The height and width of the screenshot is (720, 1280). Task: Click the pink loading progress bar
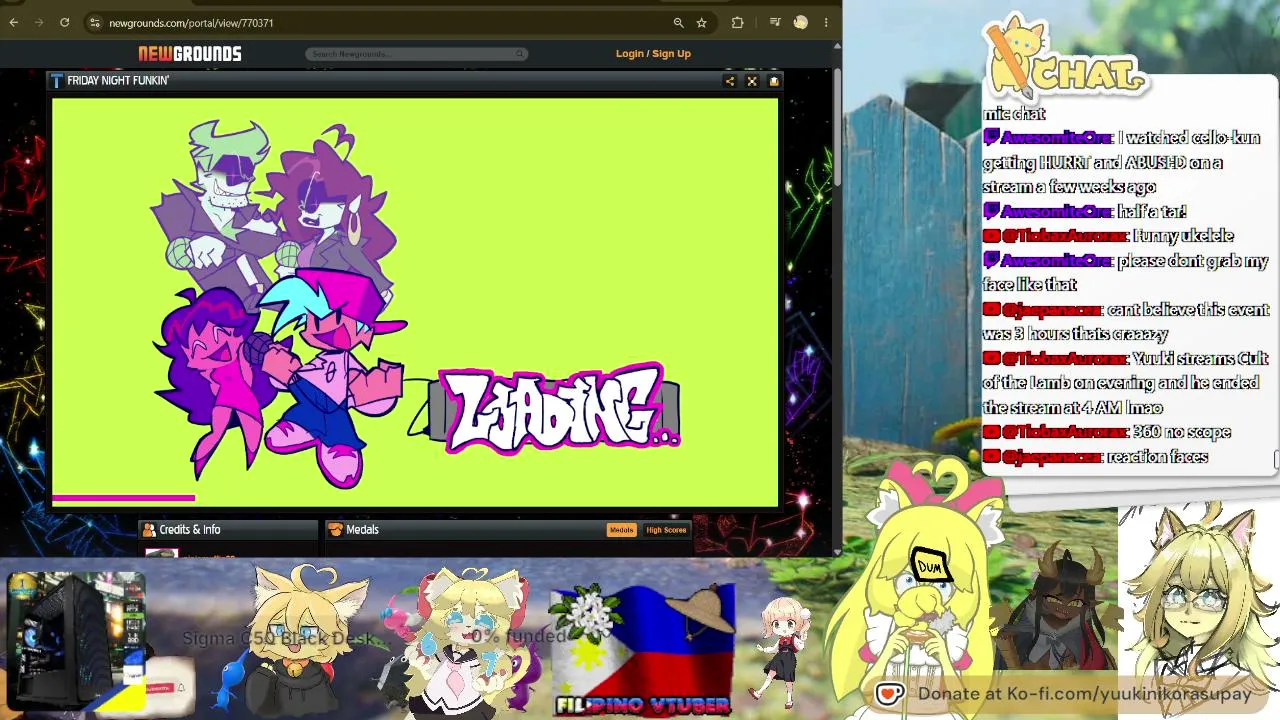coord(123,498)
